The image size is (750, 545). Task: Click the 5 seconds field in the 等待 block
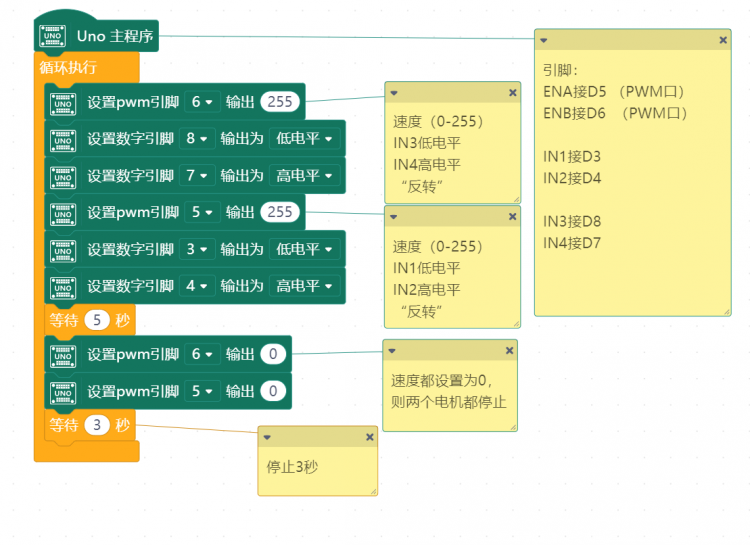97,320
